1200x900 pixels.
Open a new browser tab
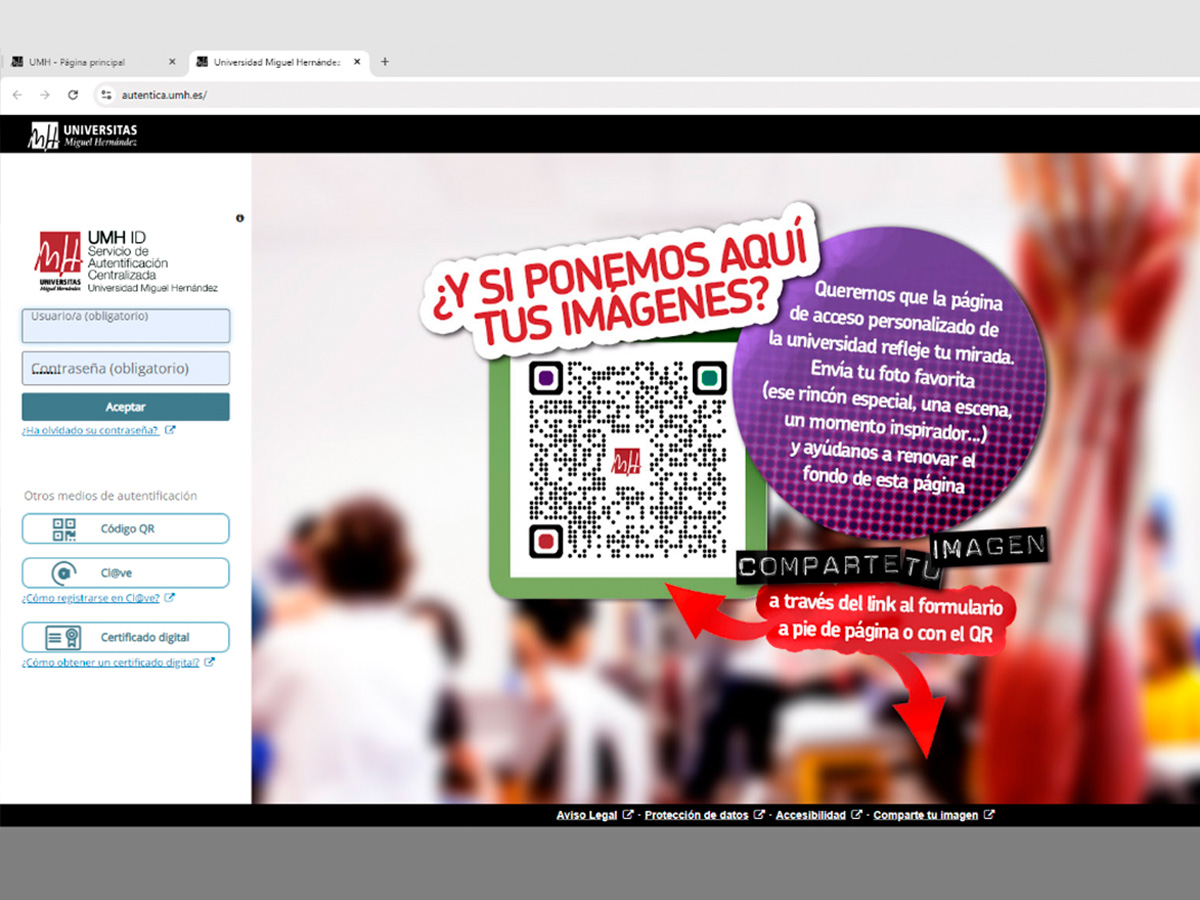(x=385, y=62)
